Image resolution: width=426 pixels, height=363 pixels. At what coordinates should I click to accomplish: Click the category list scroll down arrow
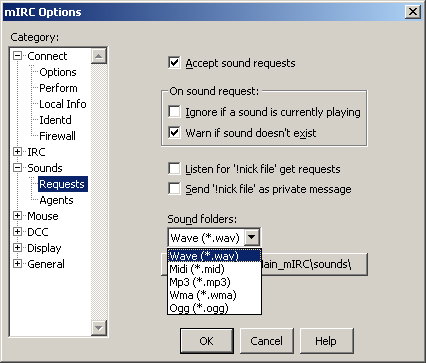[x=99, y=328]
